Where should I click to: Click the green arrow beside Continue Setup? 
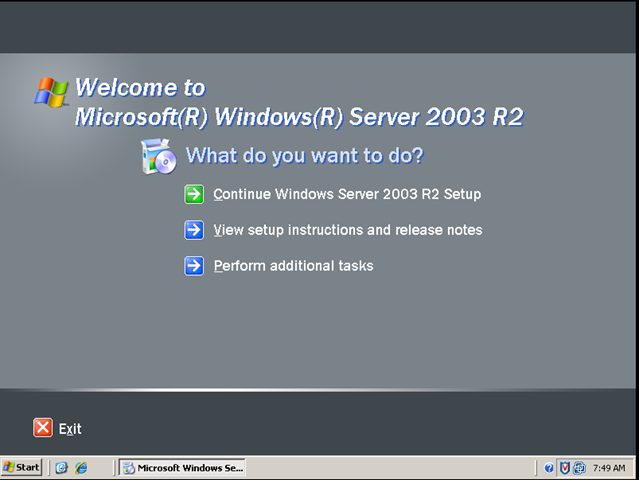194,194
